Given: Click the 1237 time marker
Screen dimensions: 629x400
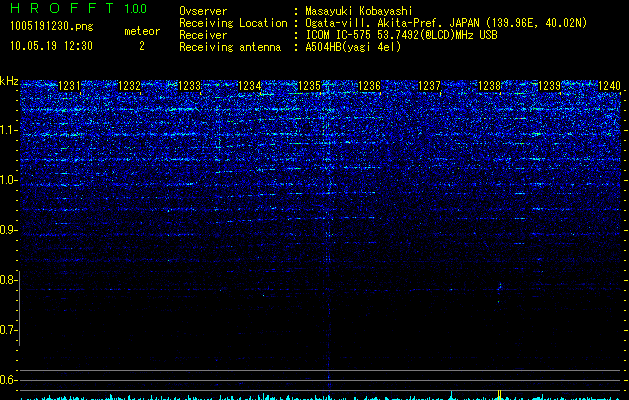Looking at the screenshot, I should pos(429,86).
